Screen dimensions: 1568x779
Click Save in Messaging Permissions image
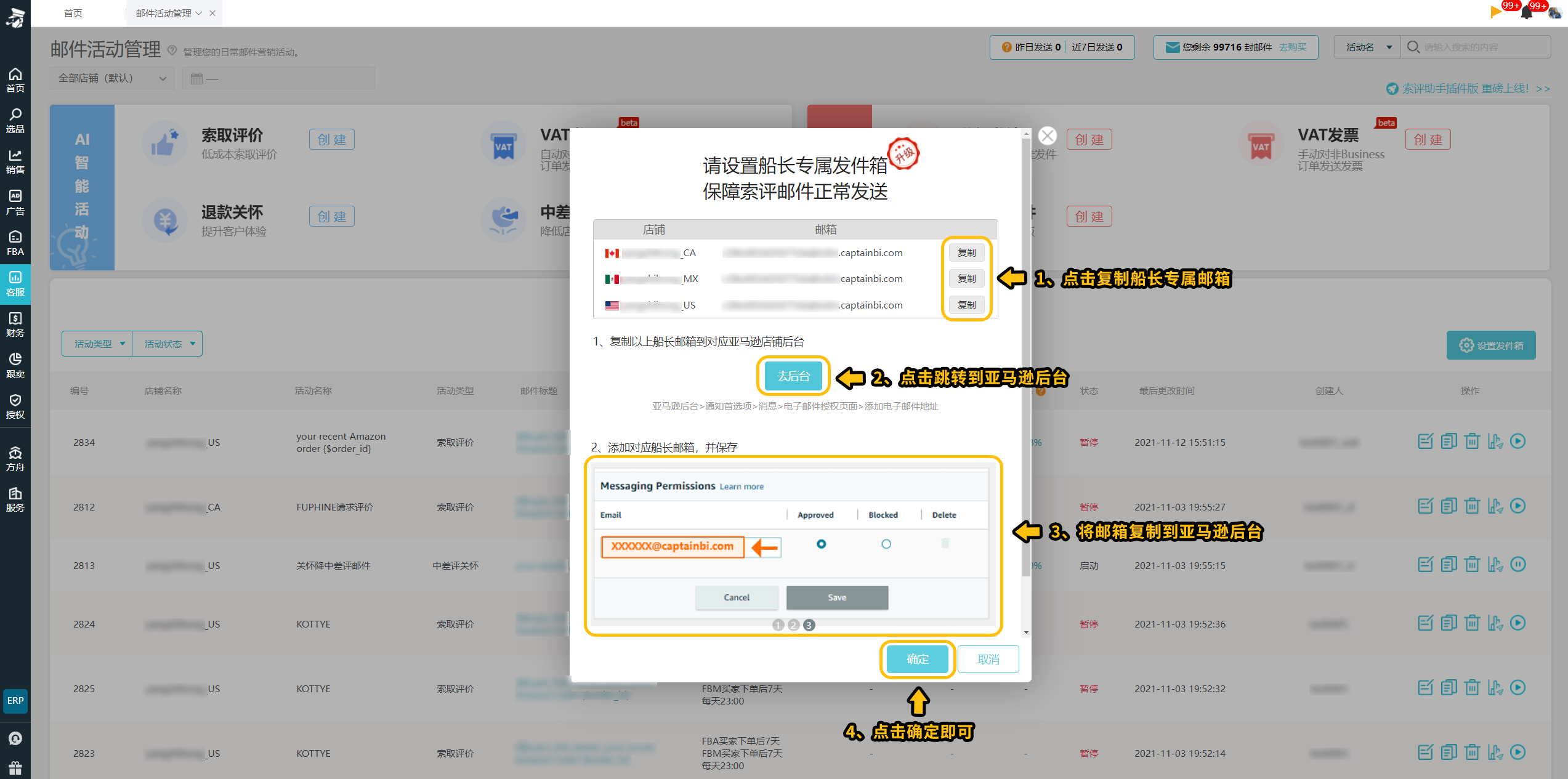tap(837, 597)
